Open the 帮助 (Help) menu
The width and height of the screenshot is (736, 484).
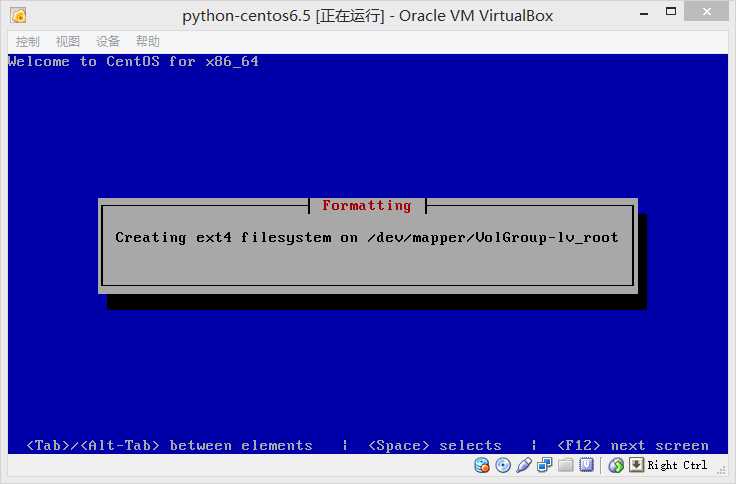(148, 41)
